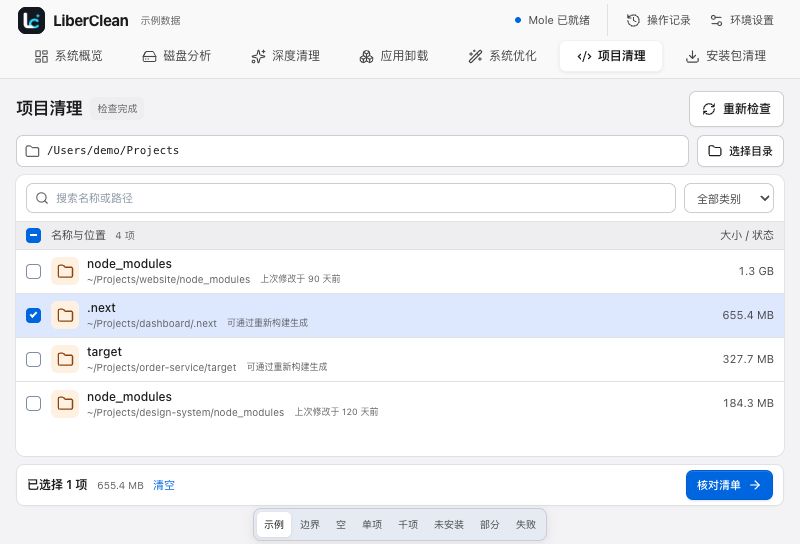Image resolution: width=800 pixels, height=544 pixels.
Task: Open the 系统概览 tab
Action: coord(69,56)
